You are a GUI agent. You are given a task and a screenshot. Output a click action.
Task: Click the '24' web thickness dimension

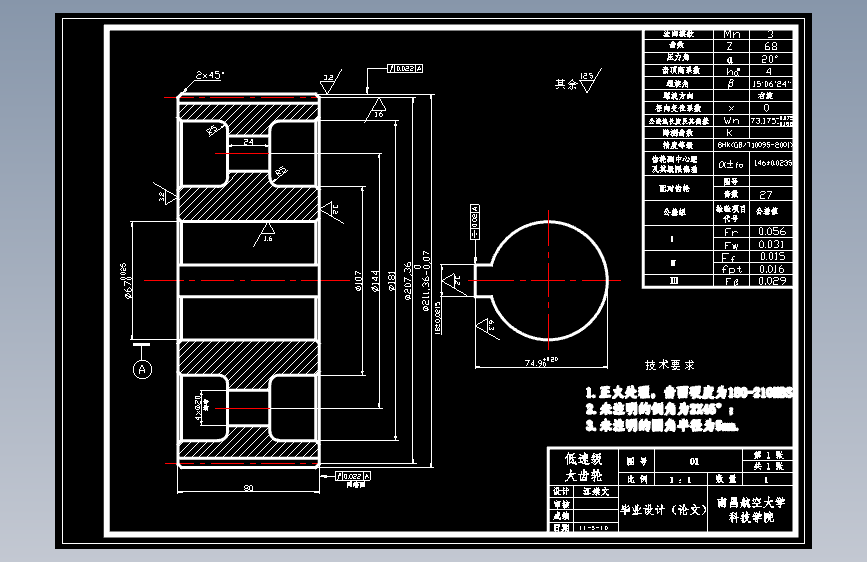248,142
